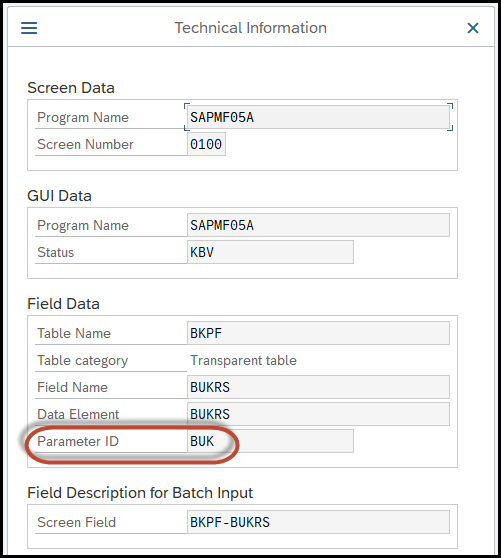501x558 pixels.
Task: Click the Screen Number label
Action: (85, 144)
